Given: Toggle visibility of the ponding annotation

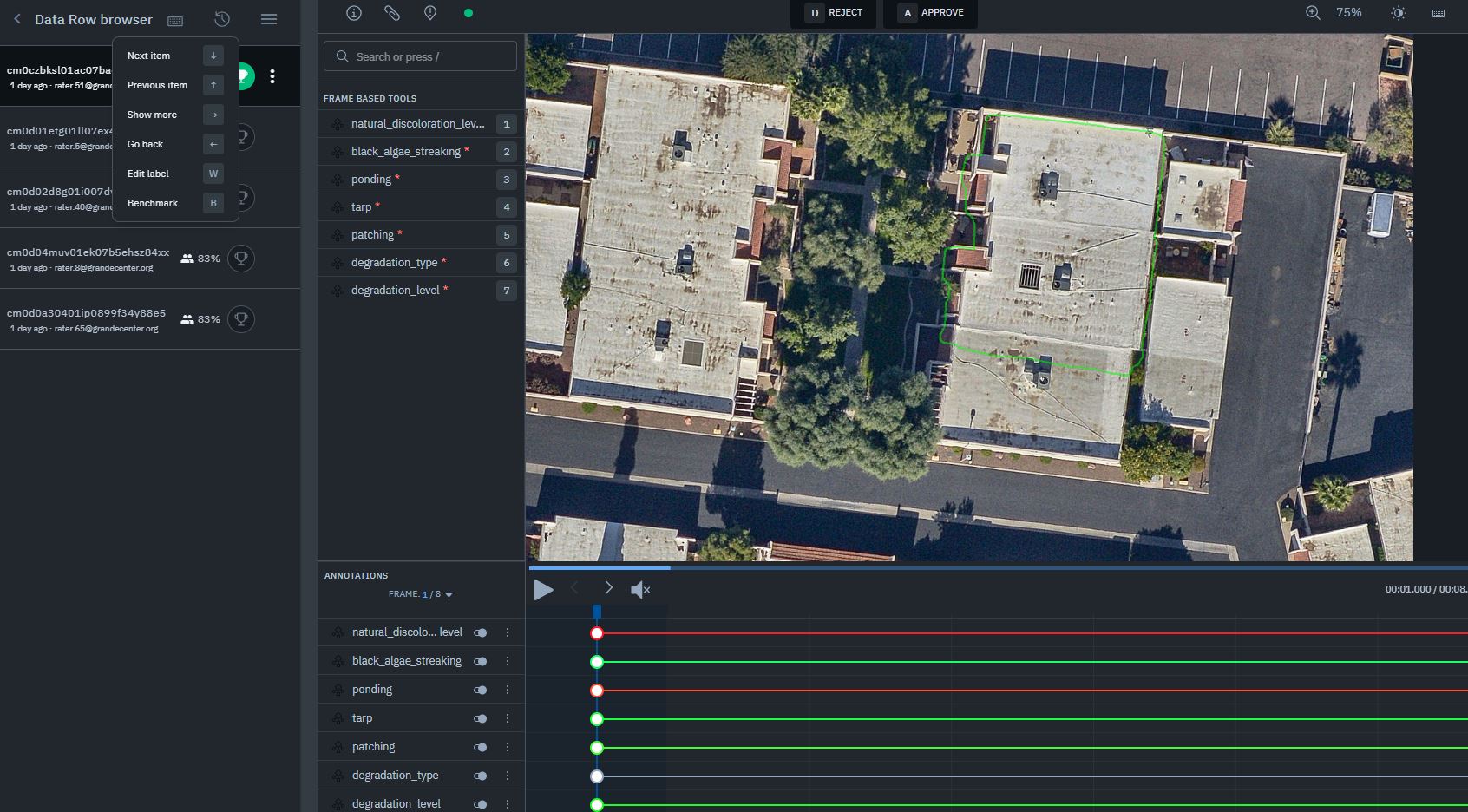Looking at the screenshot, I should coord(481,689).
